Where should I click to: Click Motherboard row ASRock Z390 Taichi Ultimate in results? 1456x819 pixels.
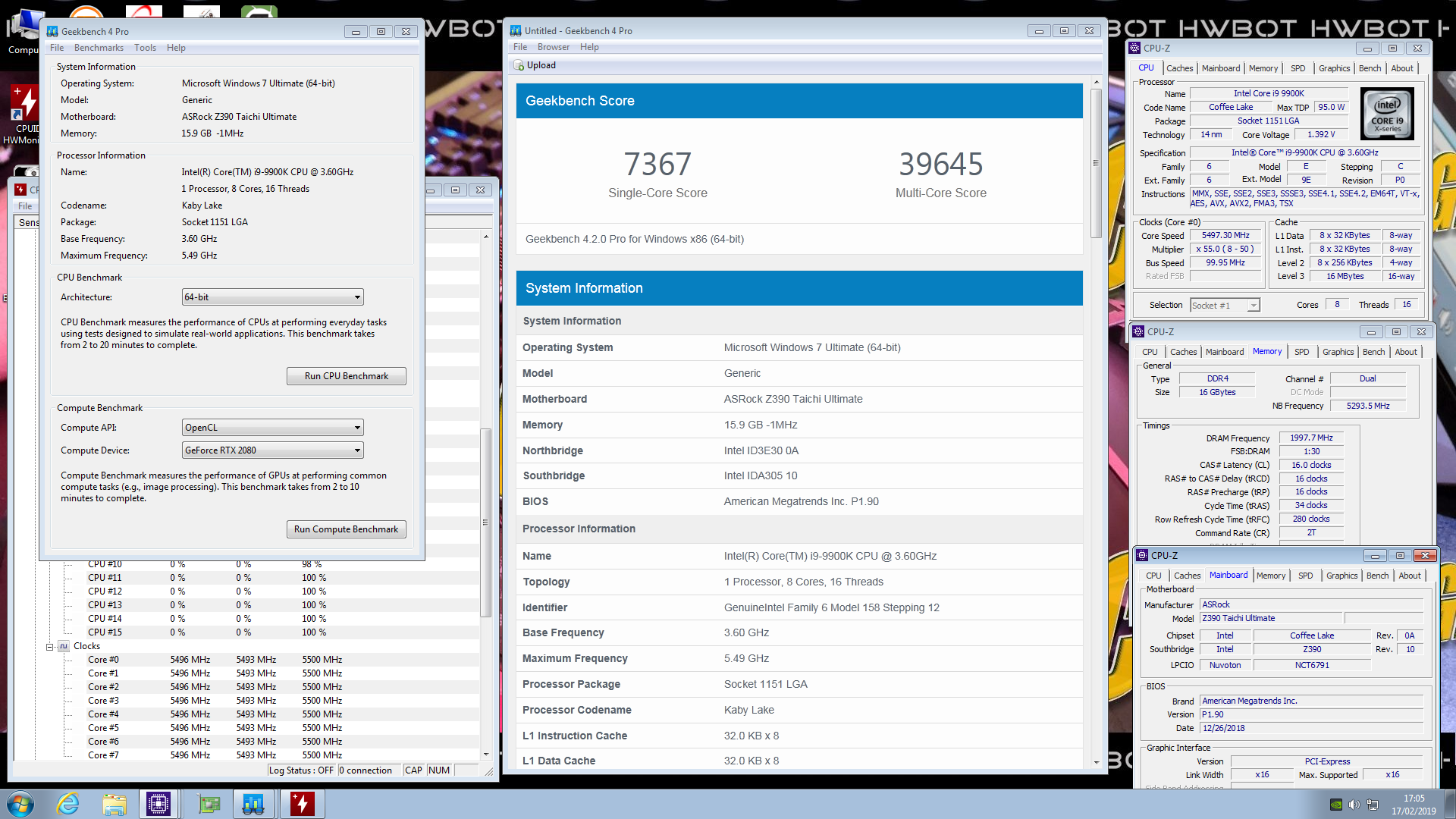[799, 399]
